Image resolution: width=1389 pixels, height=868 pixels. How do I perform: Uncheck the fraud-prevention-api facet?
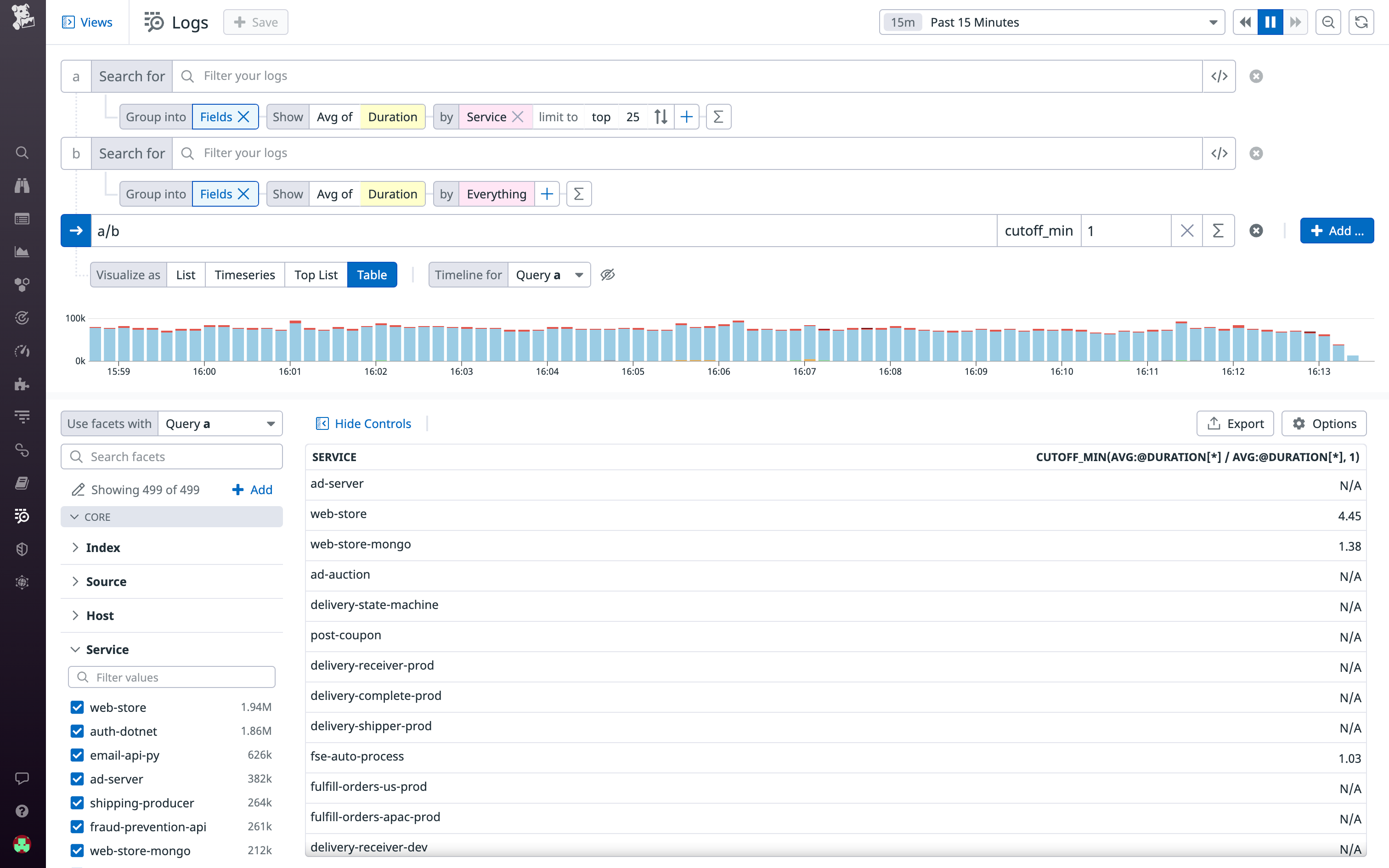[x=78, y=827]
